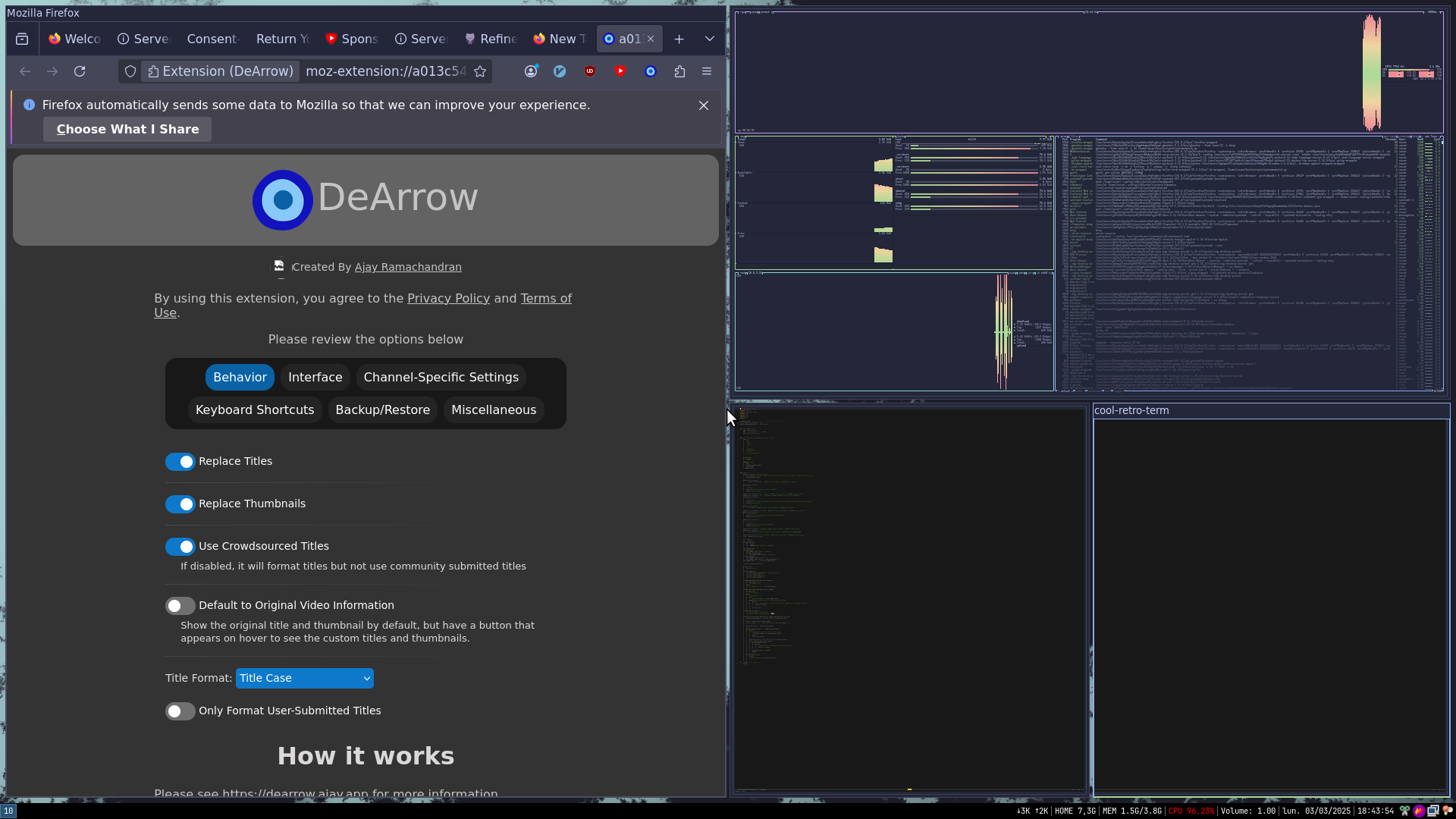Image resolution: width=1456 pixels, height=819 pixels.
Task: Close the active a01 DeArrow tab
Action: click(651, 39)
